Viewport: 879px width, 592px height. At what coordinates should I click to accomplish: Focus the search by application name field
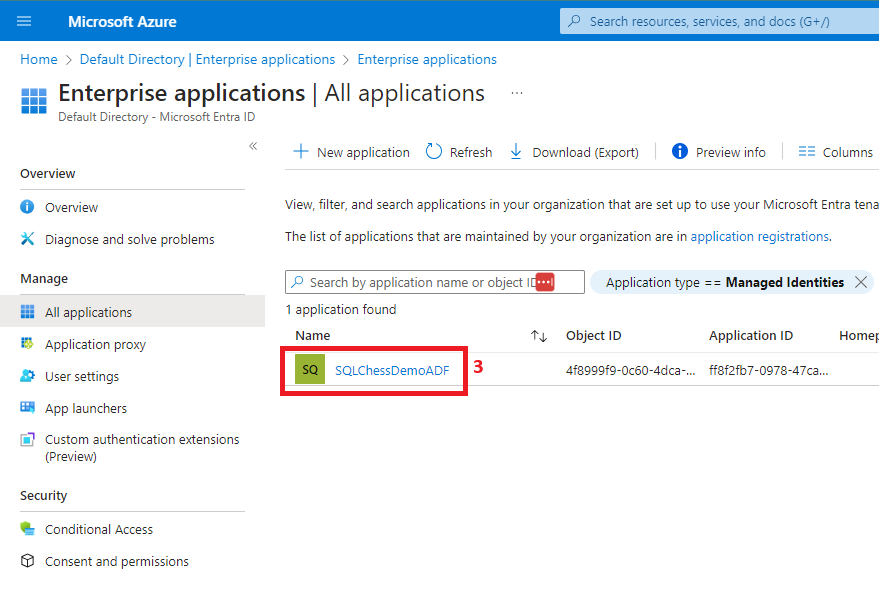coord(434,282)
